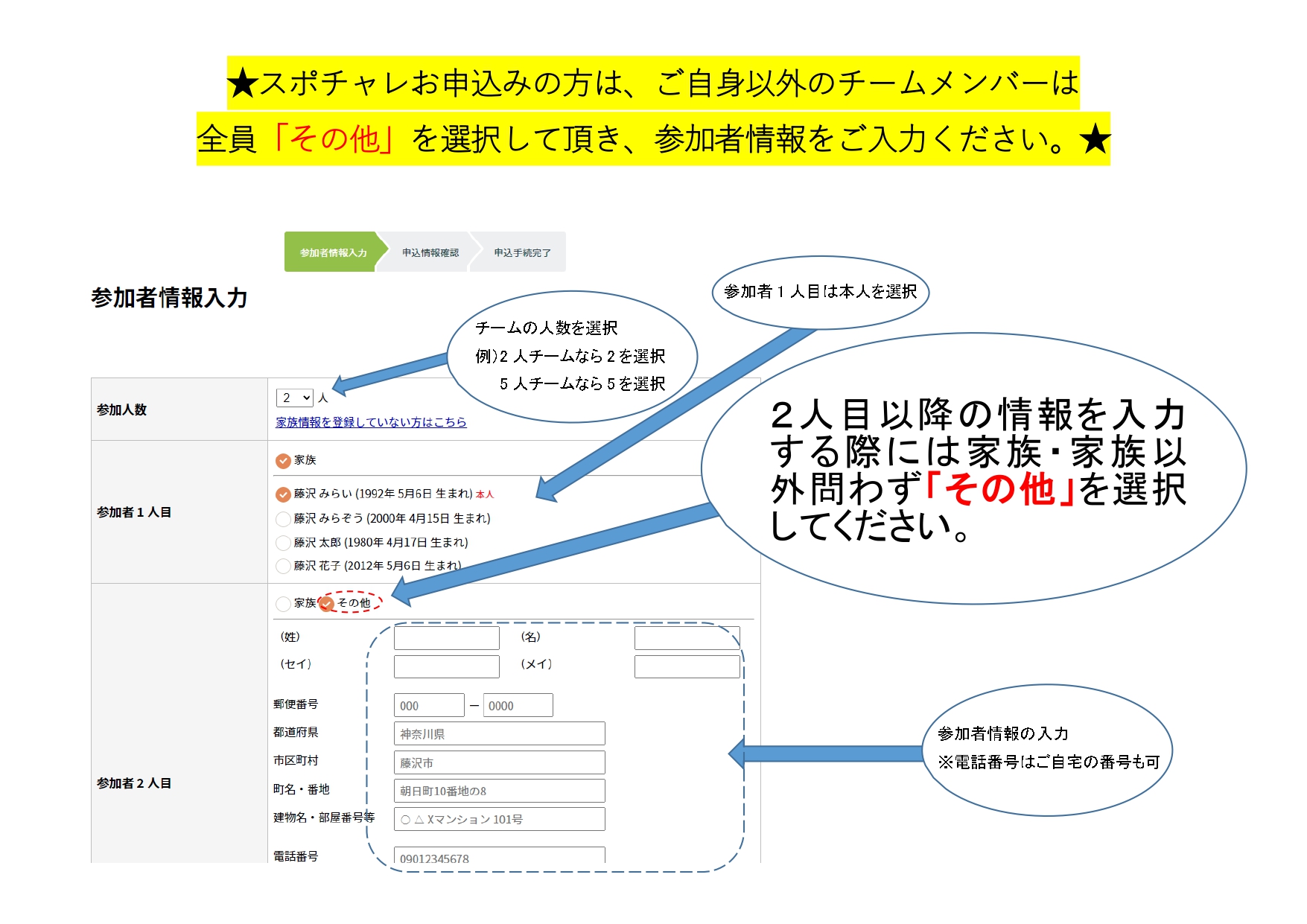This screenshot has width=1307, height=924.
Task: Choose 藤沢 みらい as participant 1
Action: pyautogui.click(x=283, y=494)
